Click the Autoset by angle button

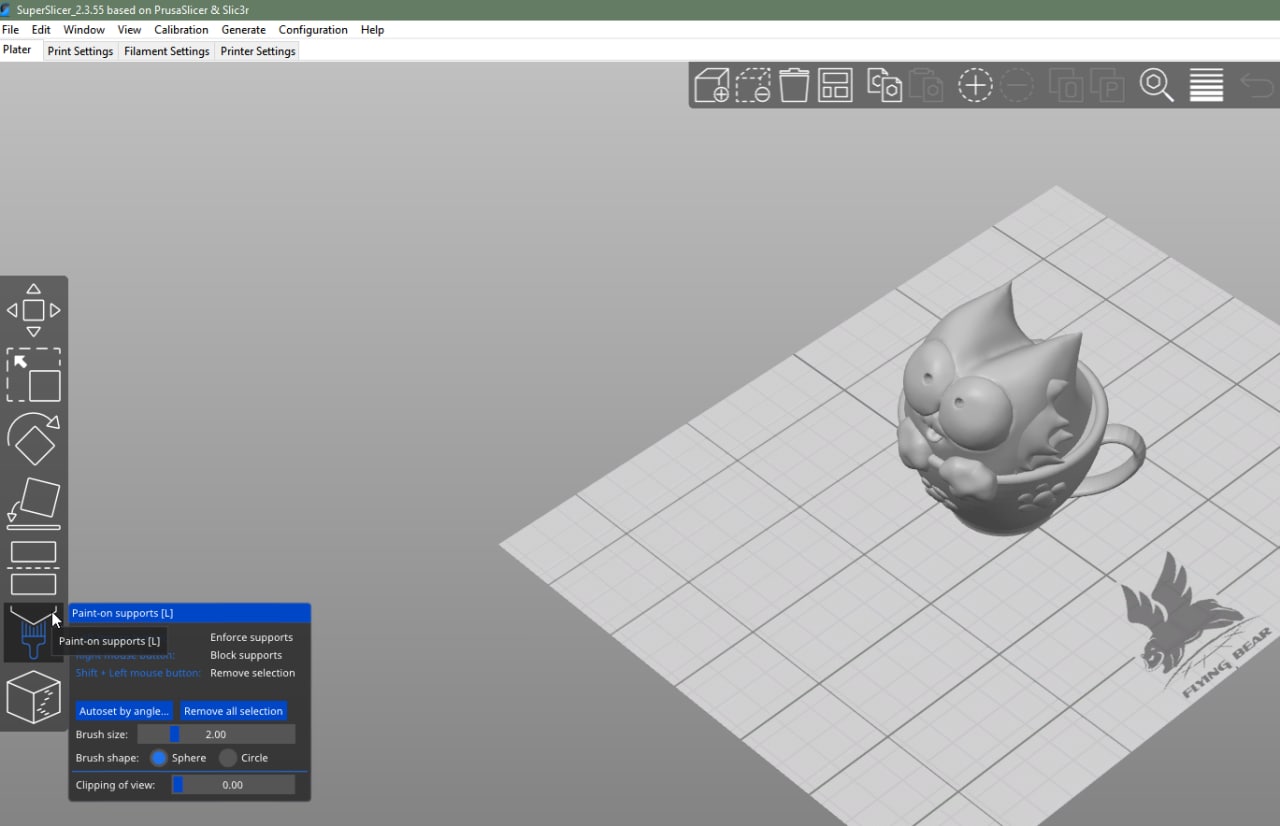(x=124, y=711)
